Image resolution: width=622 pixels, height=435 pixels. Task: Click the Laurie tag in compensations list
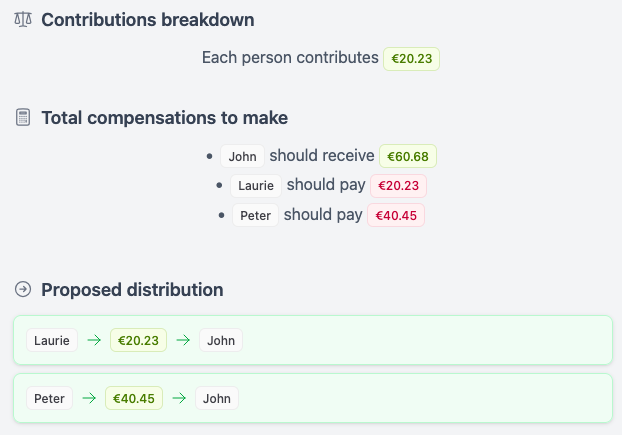pyautogui.click(x=255, y=186)
